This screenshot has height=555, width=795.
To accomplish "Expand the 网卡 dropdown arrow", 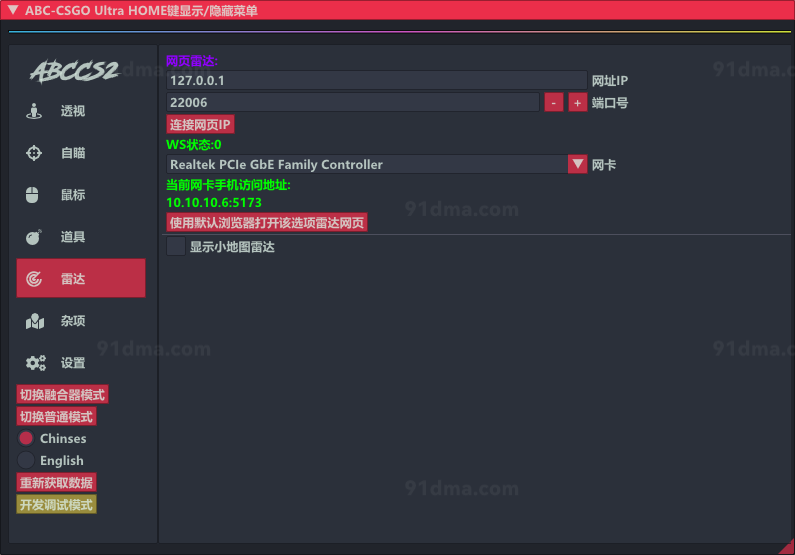I will click(577, 164).
